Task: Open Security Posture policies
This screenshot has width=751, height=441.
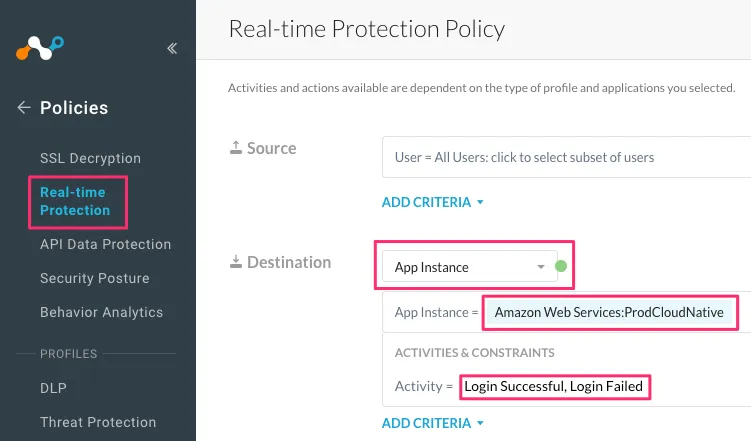Action: click(x=94, y=278)
